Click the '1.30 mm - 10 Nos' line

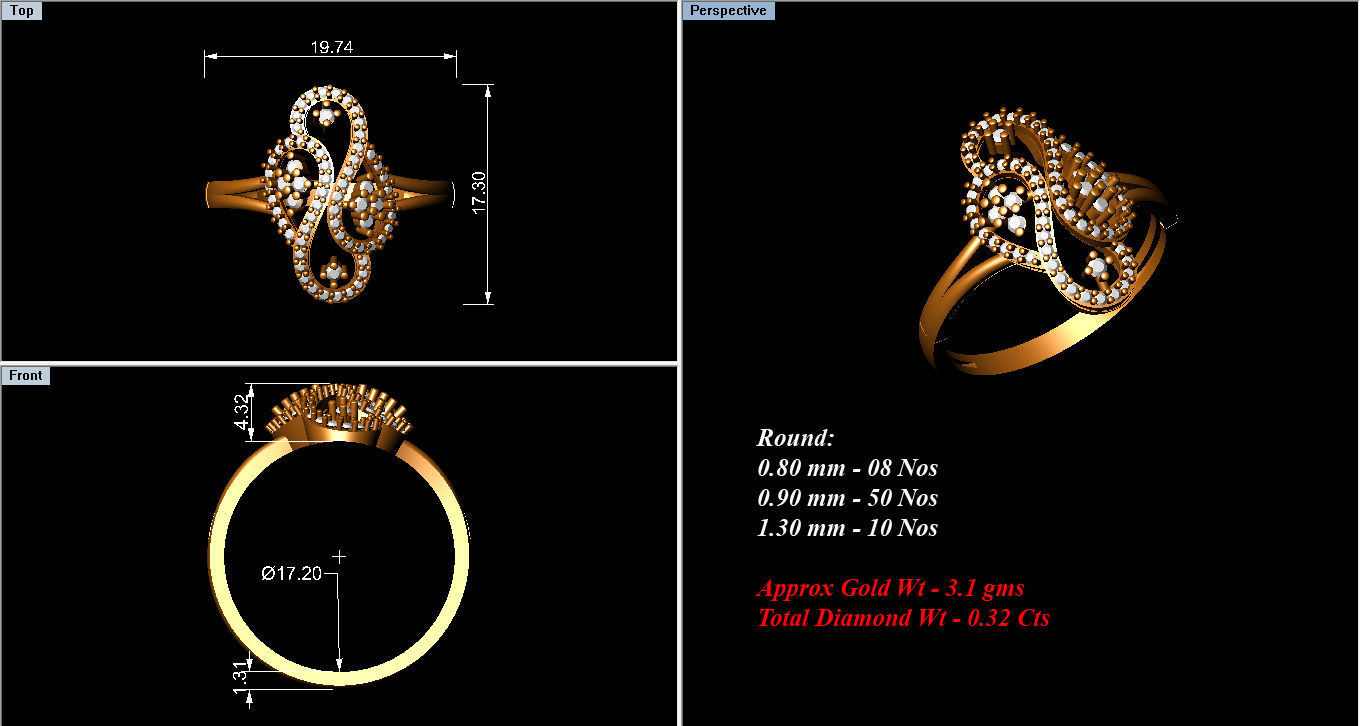[x=847, y=528]
